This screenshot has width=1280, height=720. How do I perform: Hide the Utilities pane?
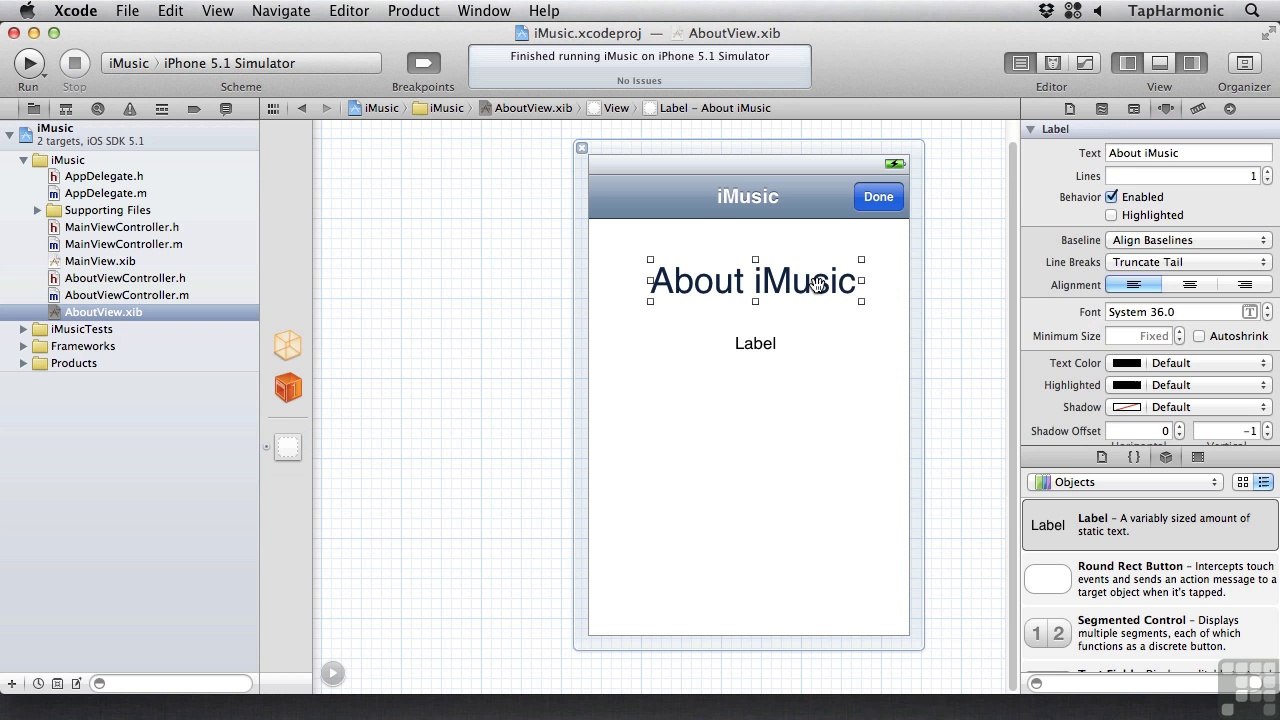[1191, 63]
